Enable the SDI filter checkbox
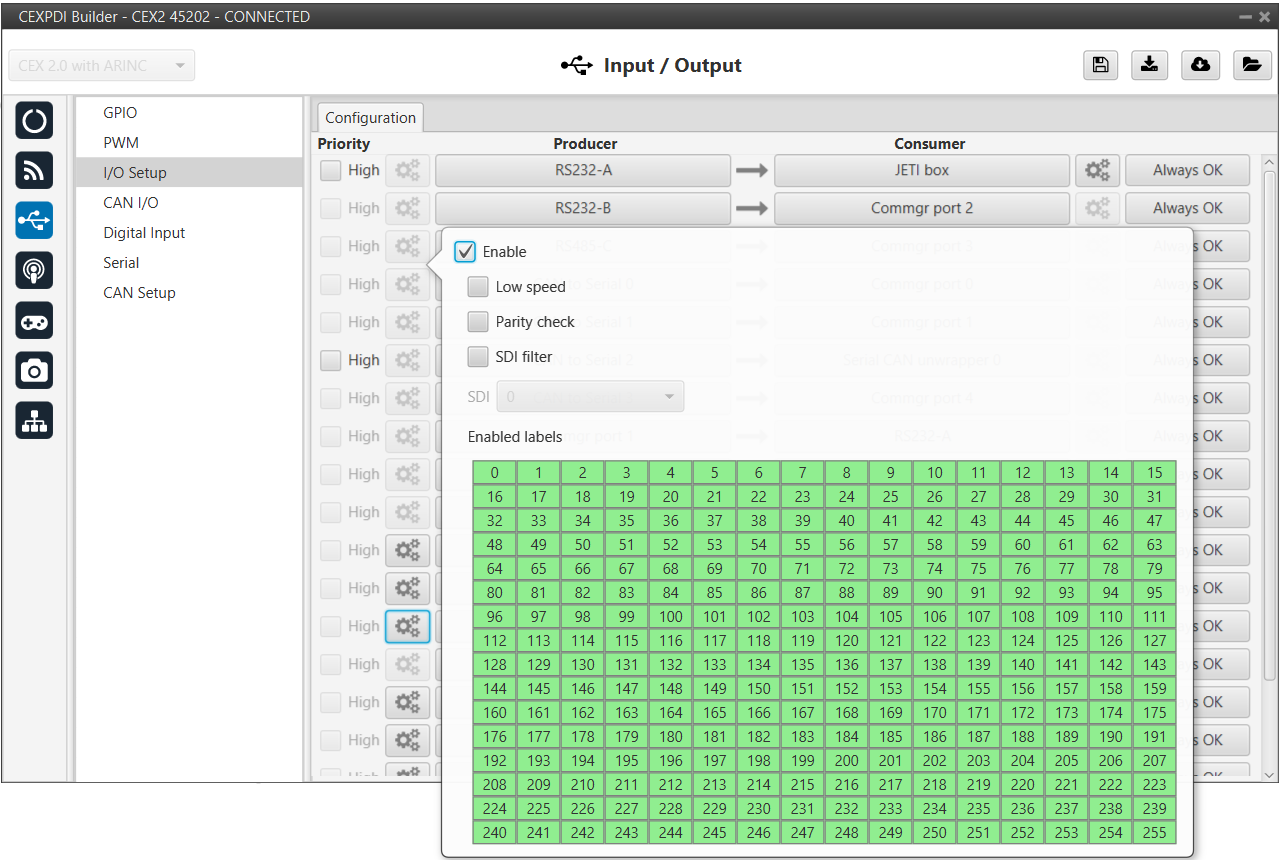This screenshot has height=860, width=1282. [478, 357]
